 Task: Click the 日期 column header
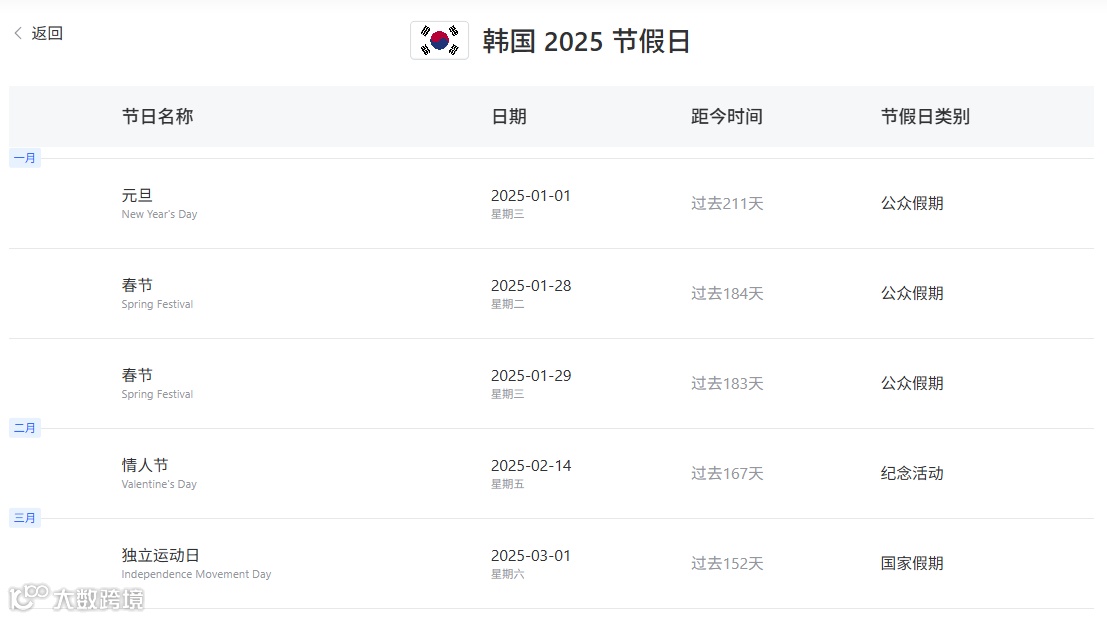[x=509, y=116]
